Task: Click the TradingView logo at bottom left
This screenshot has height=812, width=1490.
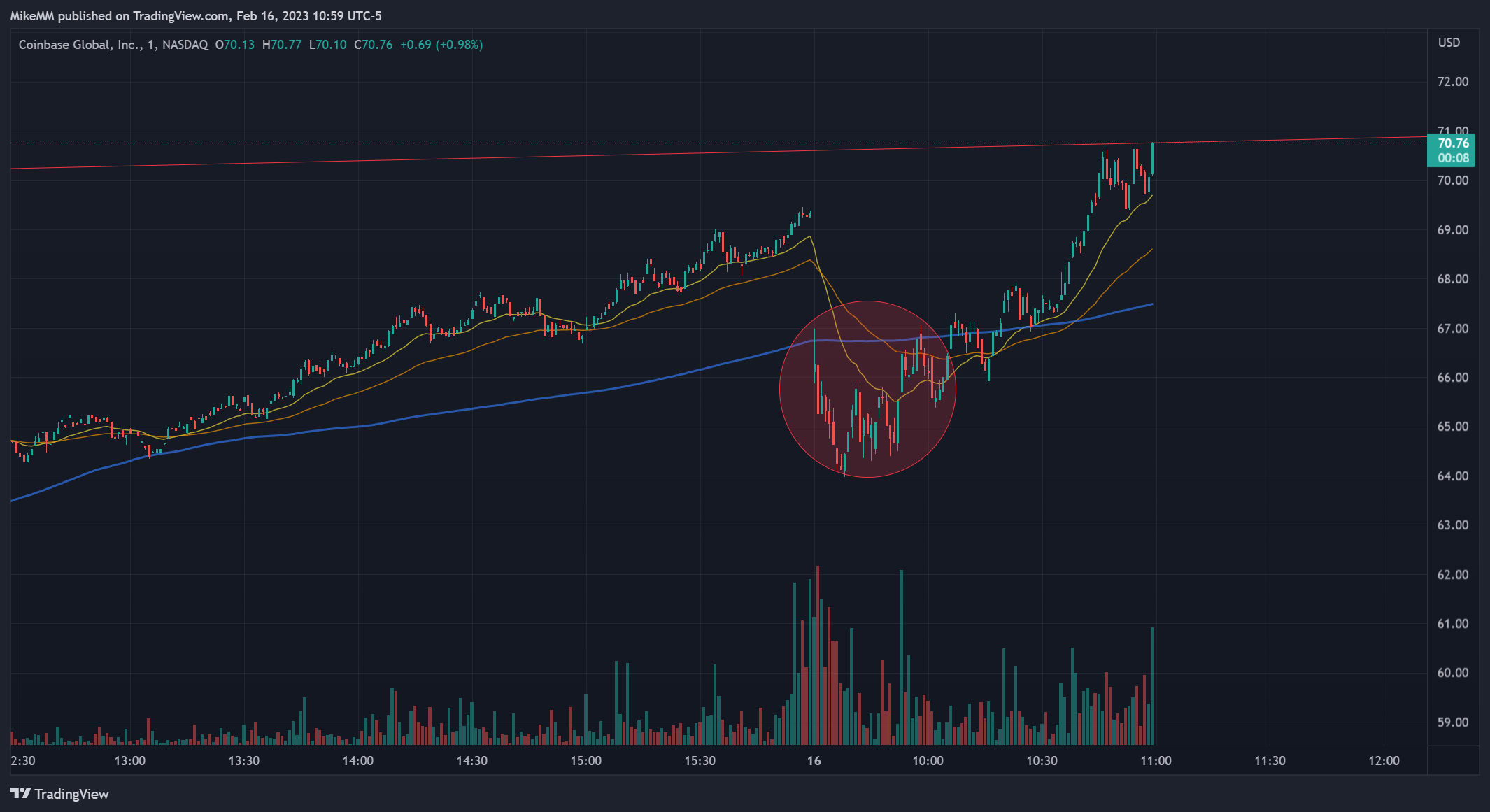Action: [60, 794]
